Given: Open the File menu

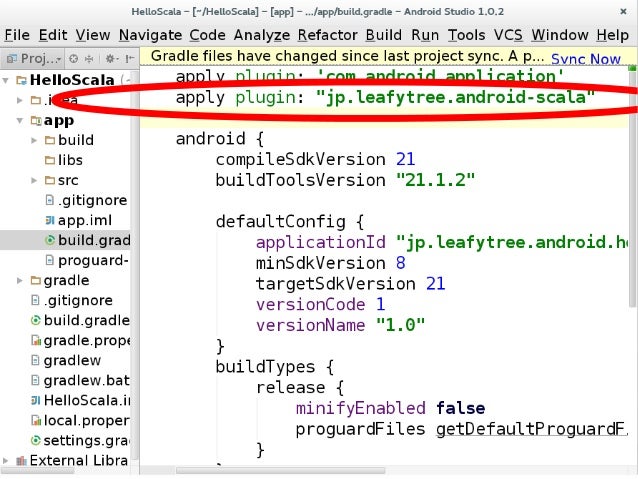Looking at the screenshot, I should tap(17, 35).
